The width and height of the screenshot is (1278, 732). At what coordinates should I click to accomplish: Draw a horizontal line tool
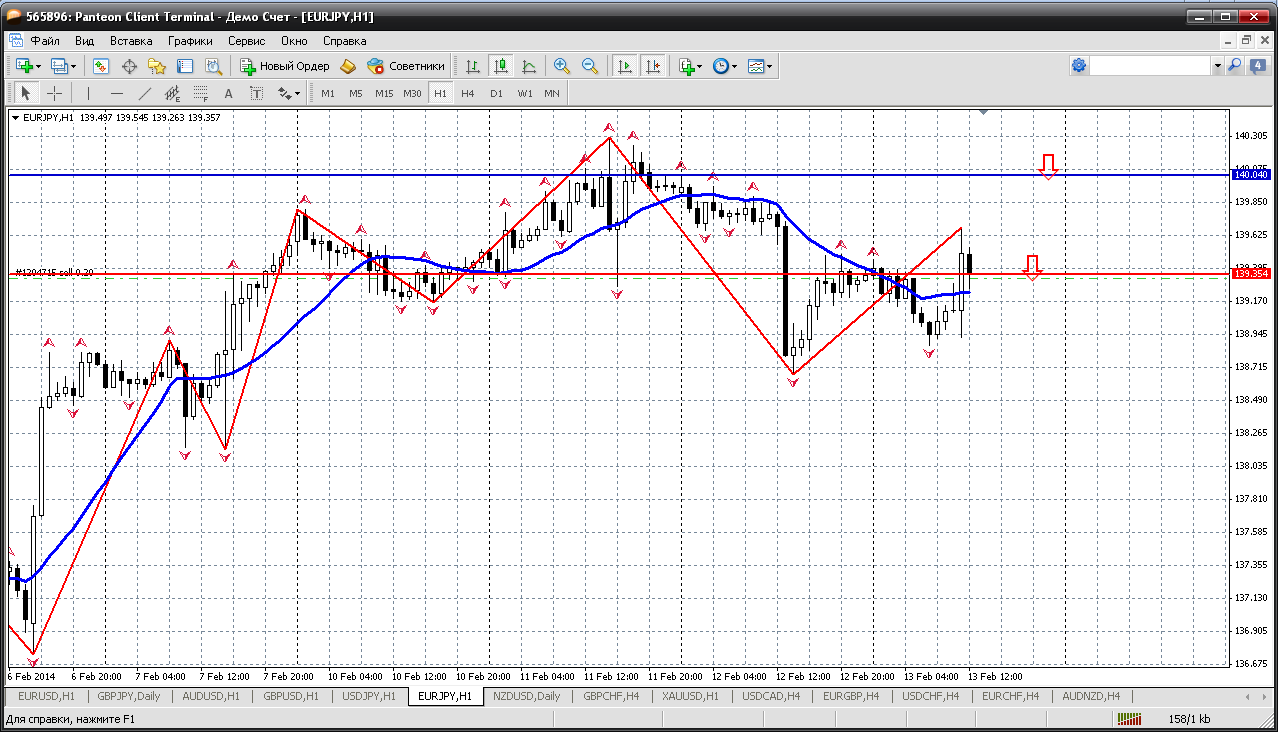(x=117, y=93)
